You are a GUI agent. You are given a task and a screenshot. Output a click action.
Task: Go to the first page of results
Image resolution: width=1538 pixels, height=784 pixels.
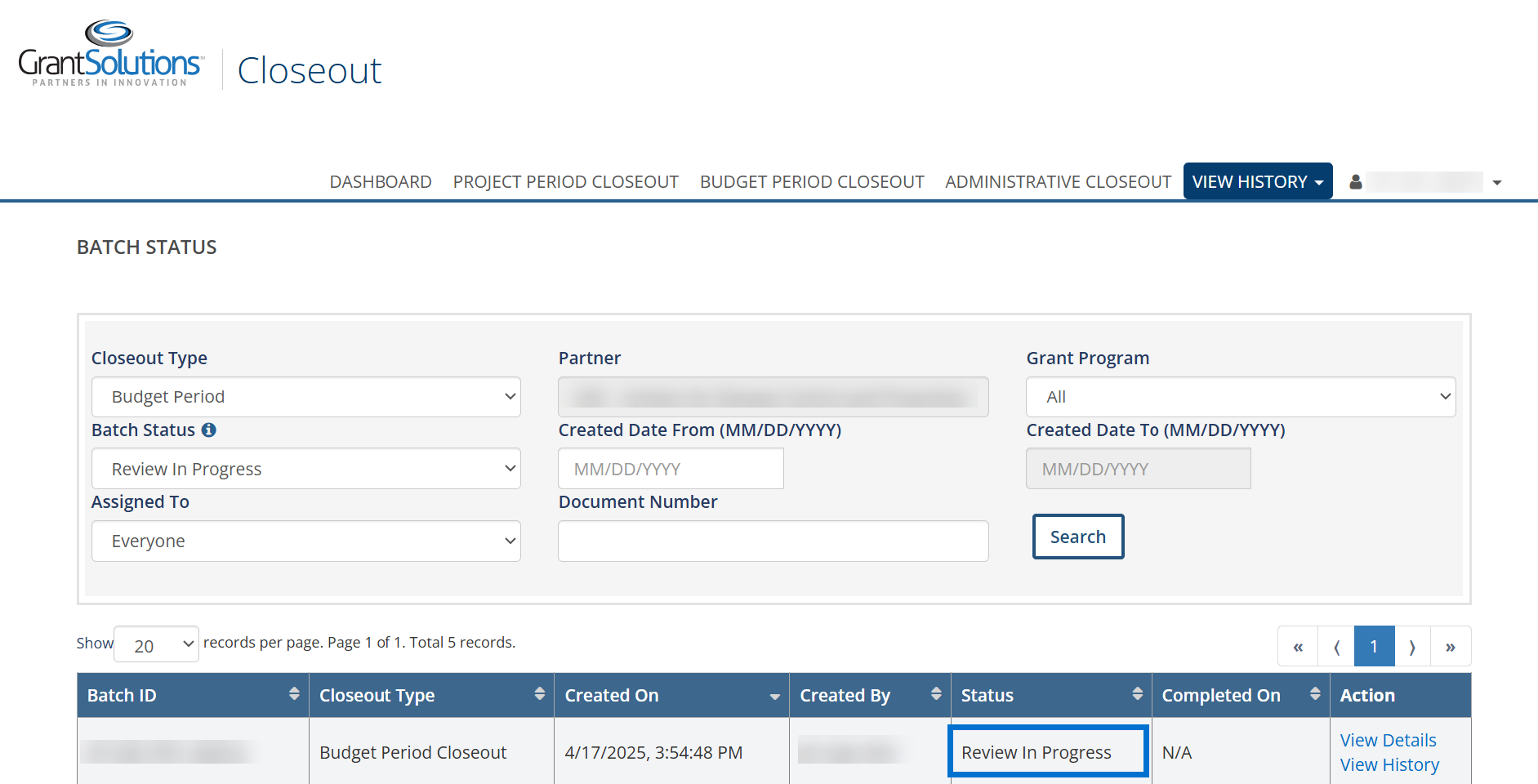click(1298, 647)
